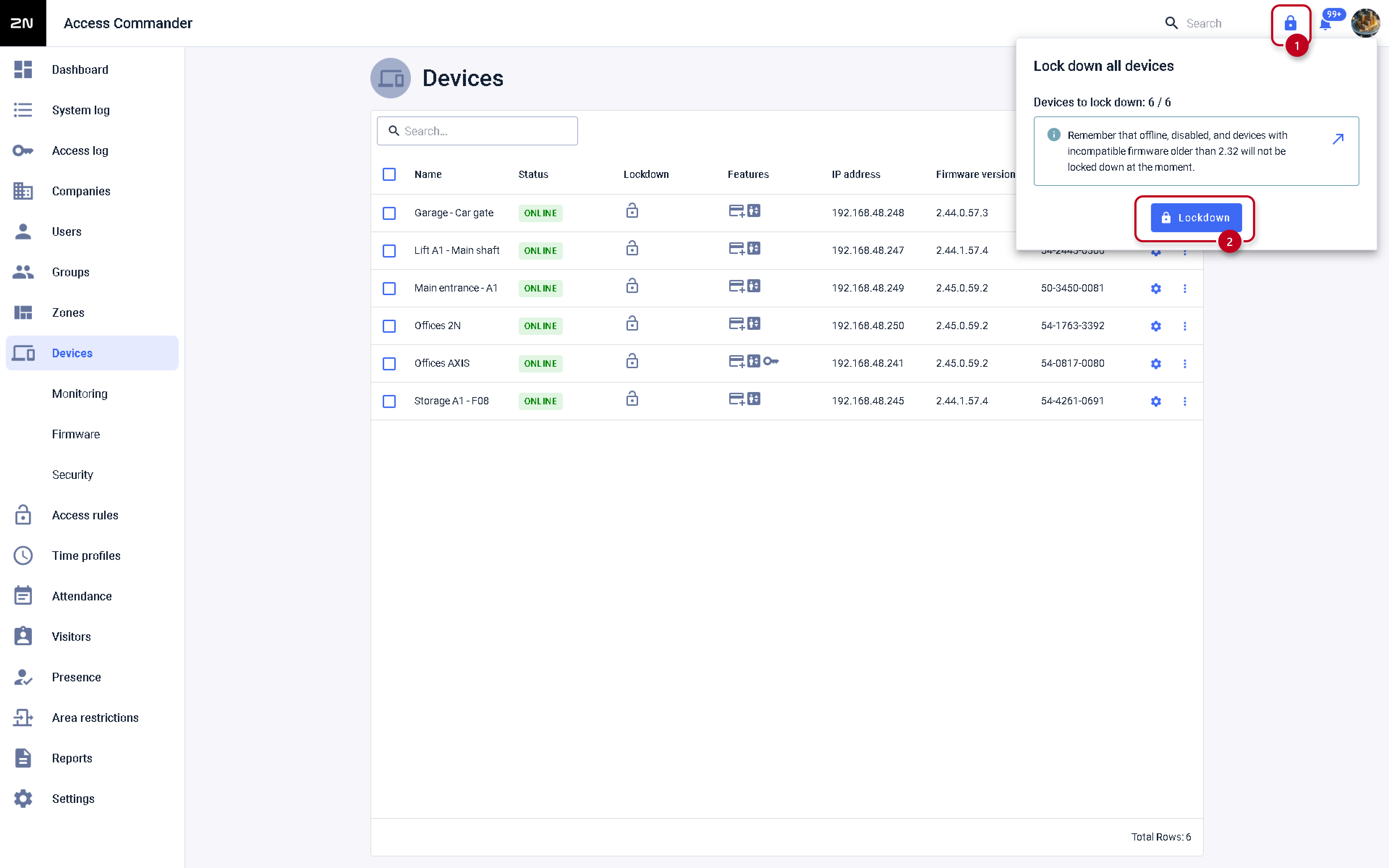
Task: Click serial number 54-1763-3392
Action: click(x=1072, y=326)
